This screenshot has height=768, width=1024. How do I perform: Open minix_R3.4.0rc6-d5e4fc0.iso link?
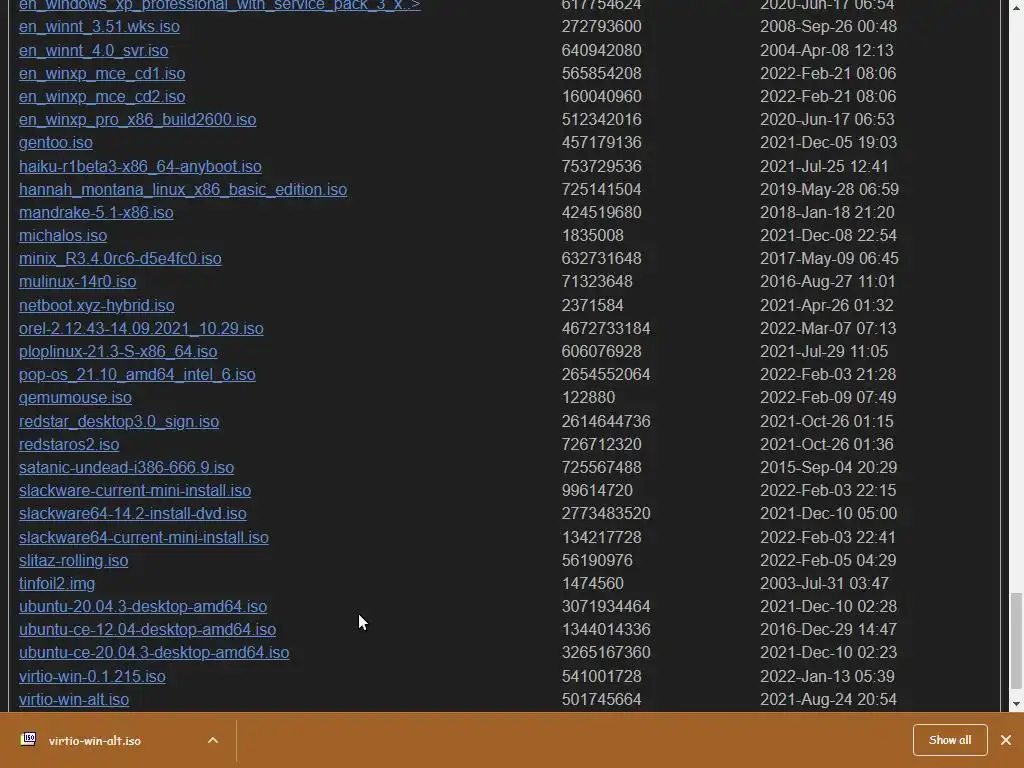pos(120,259)
